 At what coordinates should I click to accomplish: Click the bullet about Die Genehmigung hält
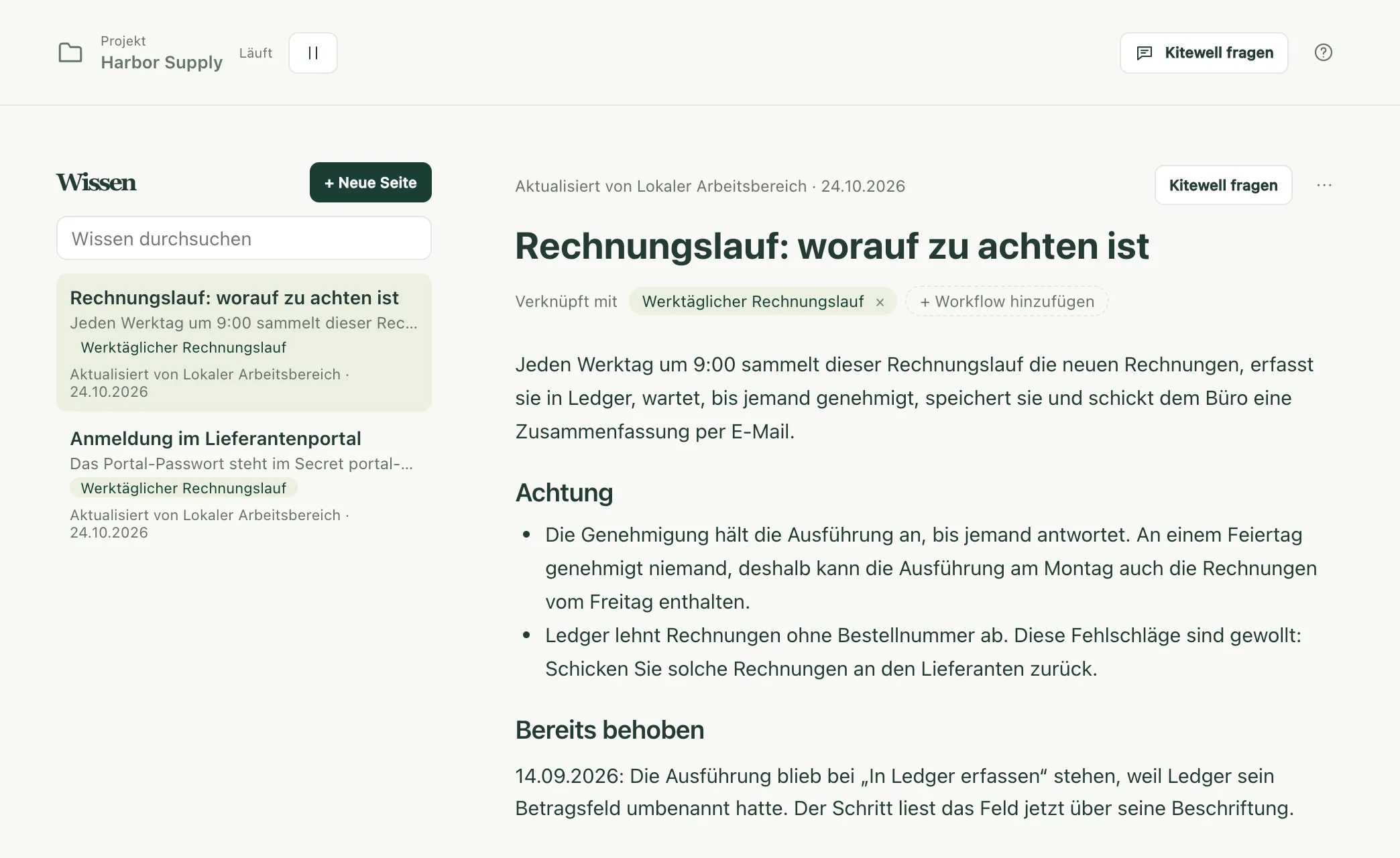(x=931, y=568)
